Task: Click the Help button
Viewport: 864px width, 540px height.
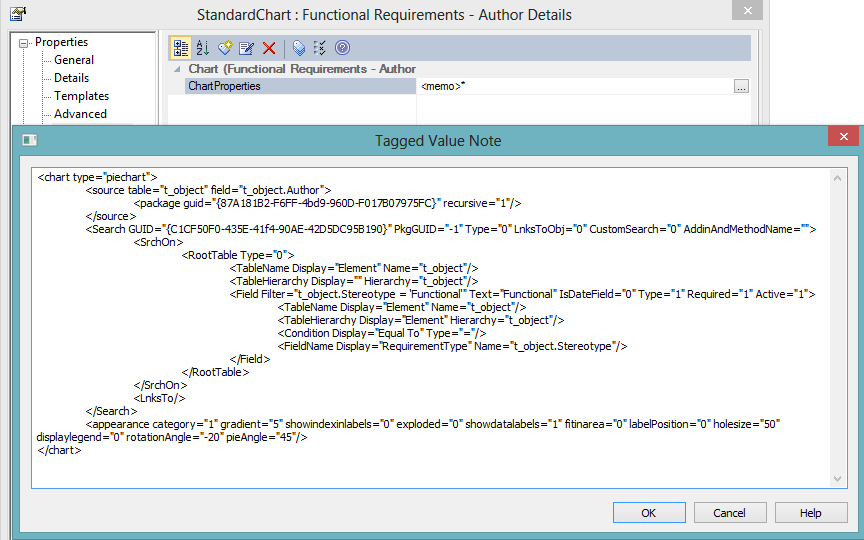Action: coord(811,513)
